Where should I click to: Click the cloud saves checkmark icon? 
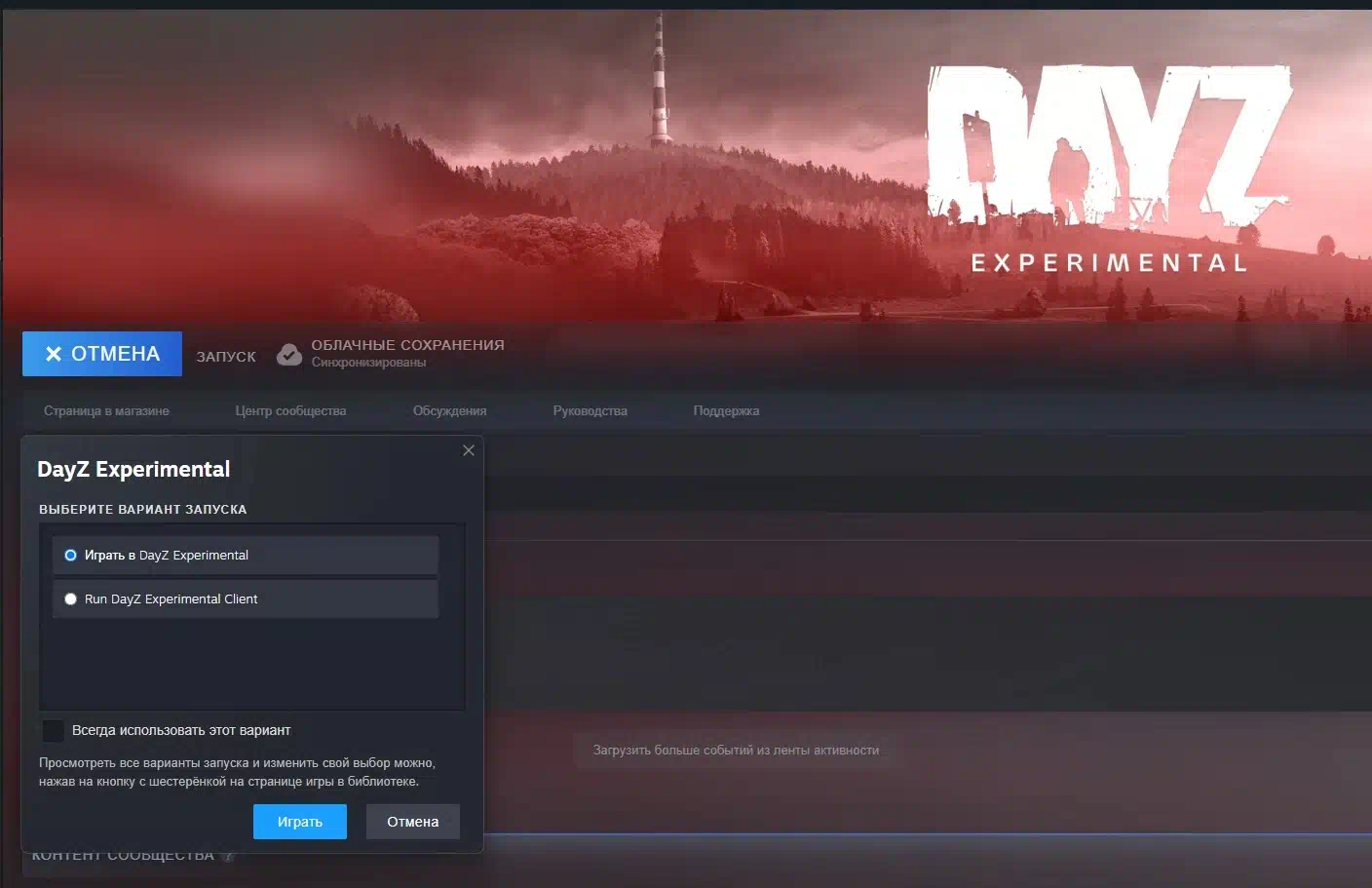pos(289,354)
